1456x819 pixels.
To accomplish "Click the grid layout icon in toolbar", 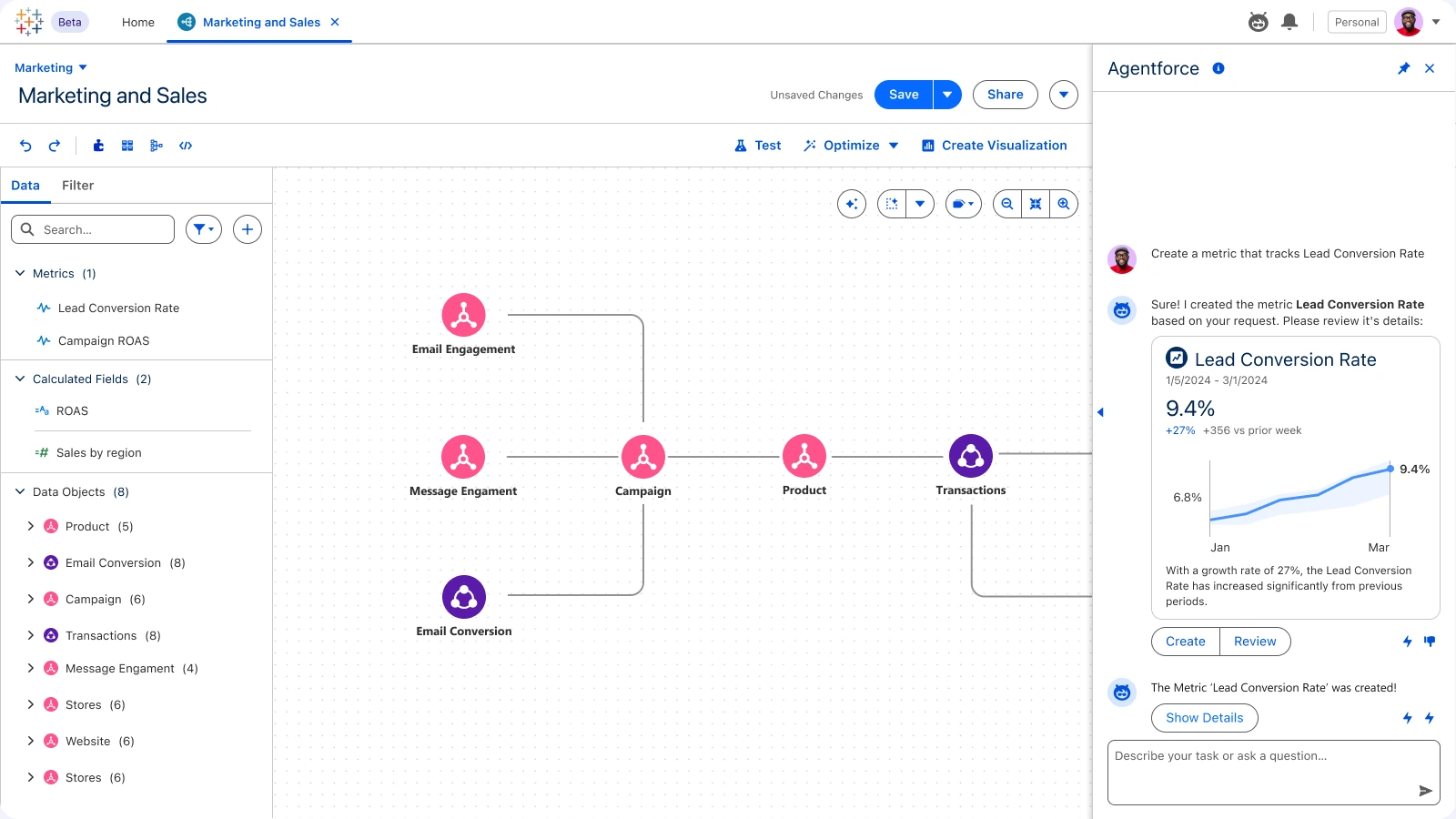I will coord(127,146).
